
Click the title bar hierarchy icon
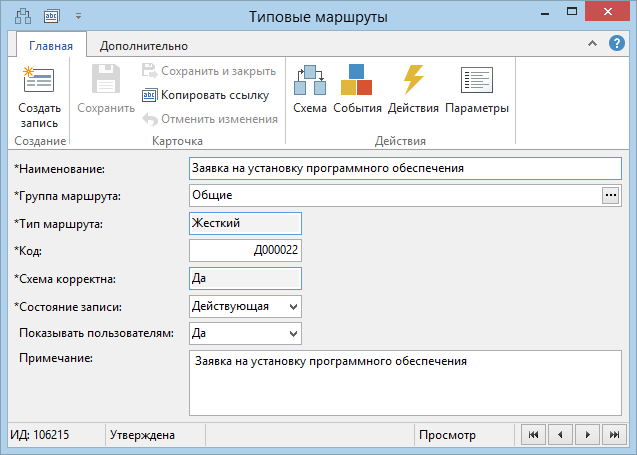23,16
